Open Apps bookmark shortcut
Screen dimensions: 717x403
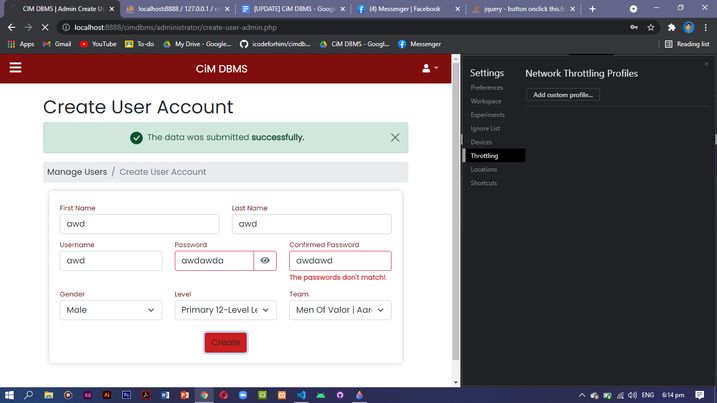click(21, 44)
